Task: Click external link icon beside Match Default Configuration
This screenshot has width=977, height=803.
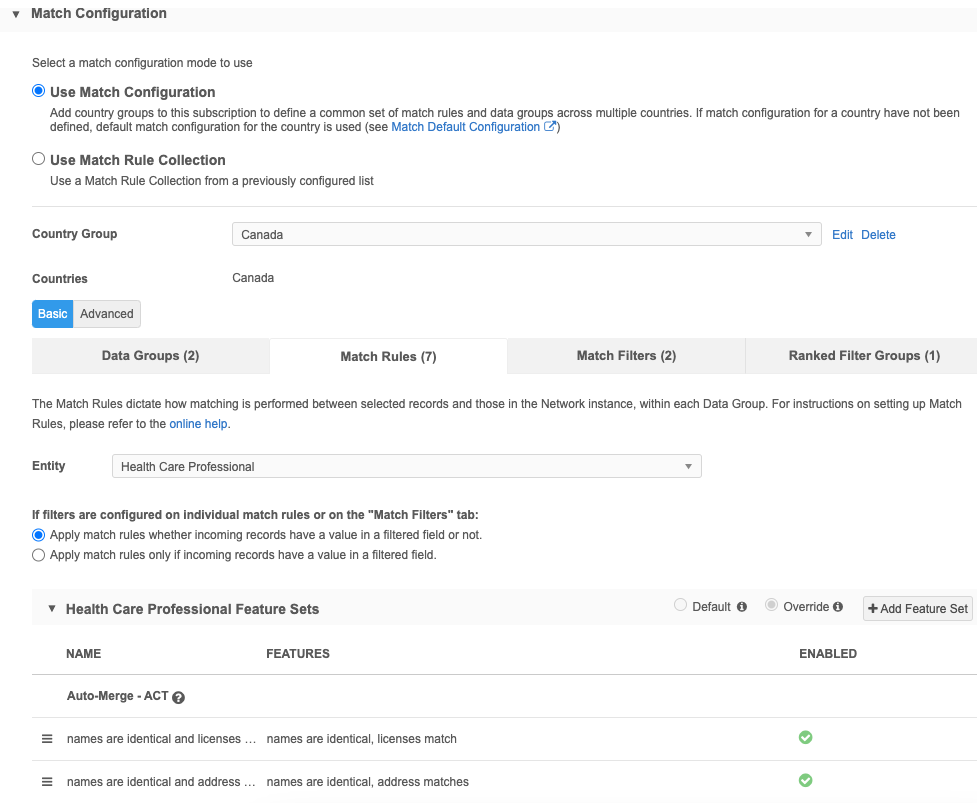Action: pos(549,127)
